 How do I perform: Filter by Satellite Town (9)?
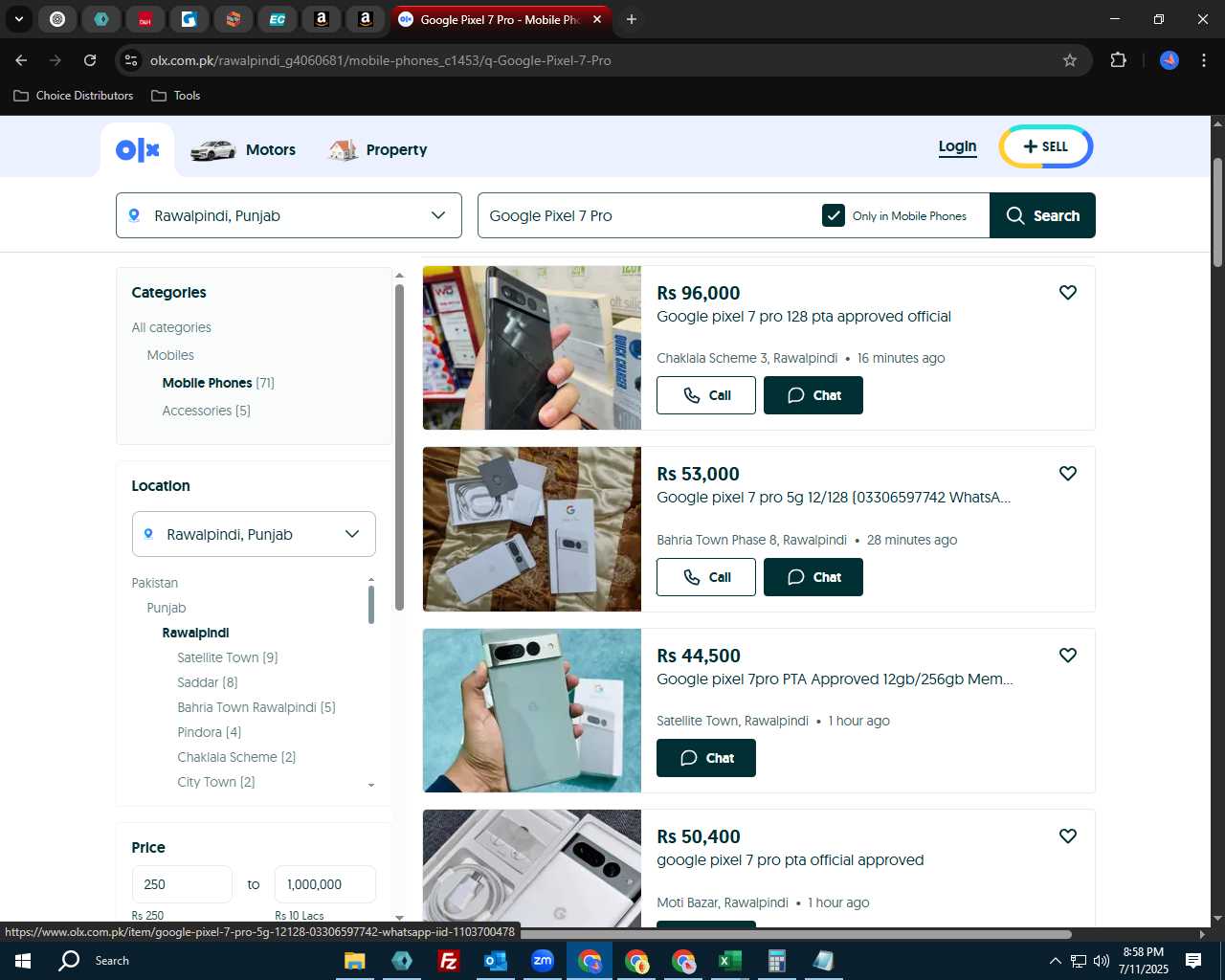(228, 657)
